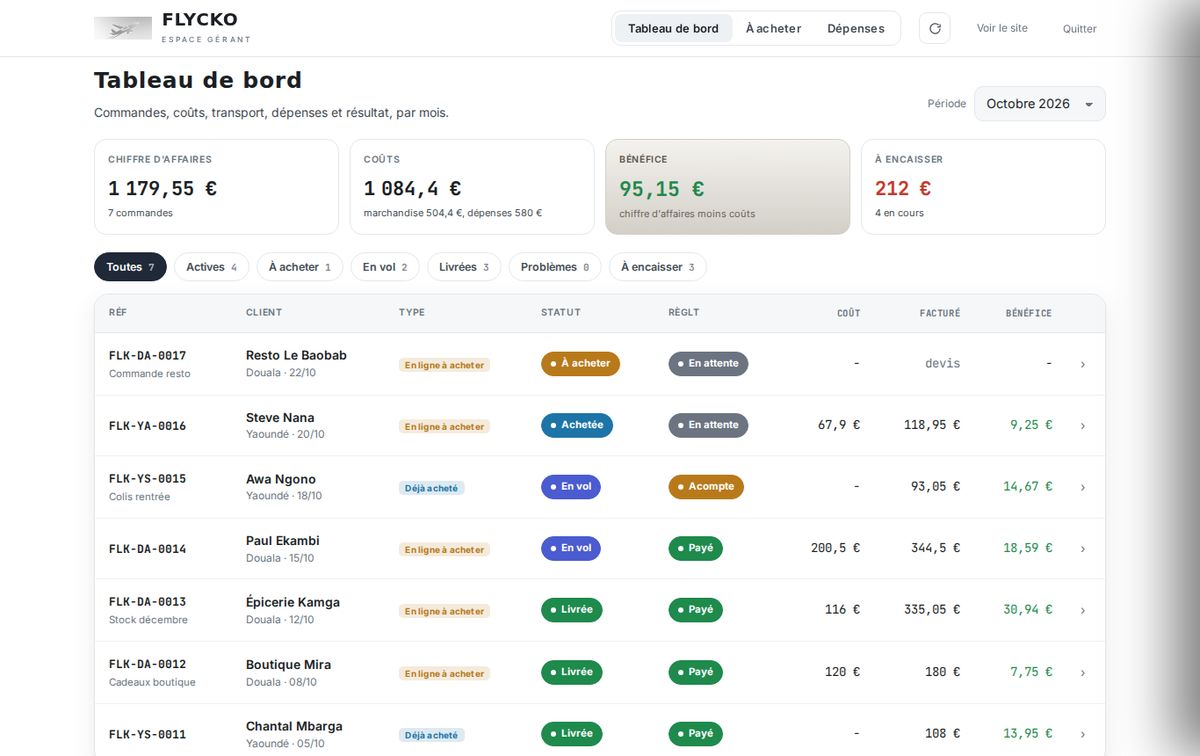Filter orders by À encaisser
Viewport: 1200px width, 756px height.
[658, 267]
